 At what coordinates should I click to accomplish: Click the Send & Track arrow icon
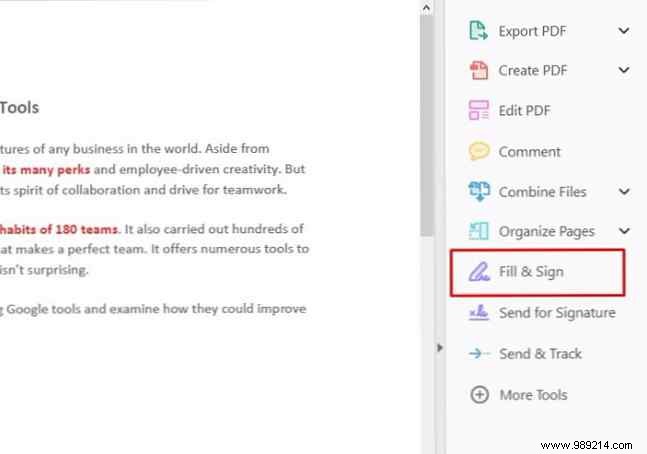[x=479, y=353]
